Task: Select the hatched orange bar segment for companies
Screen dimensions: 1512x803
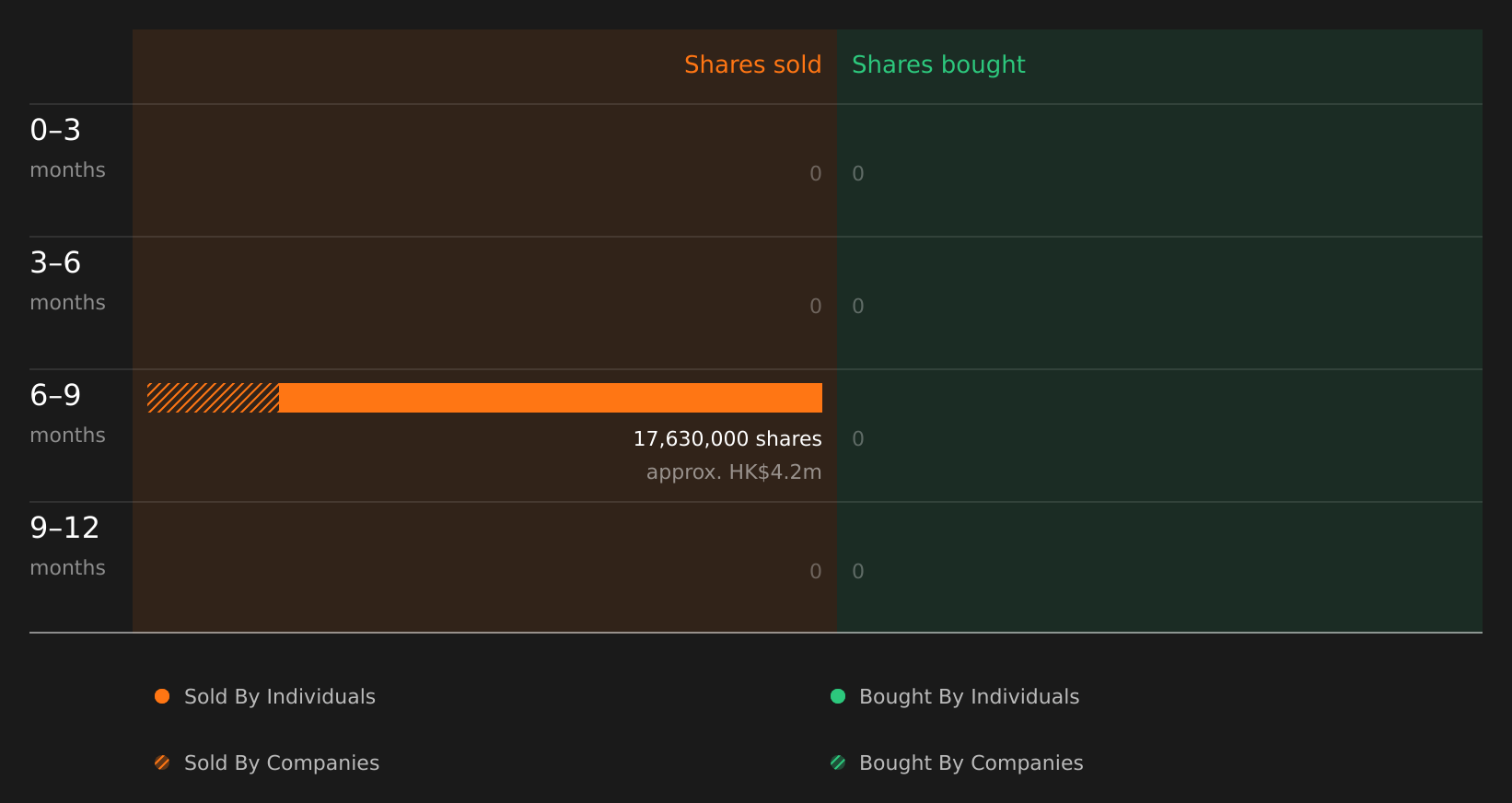Action: point(213,398)
